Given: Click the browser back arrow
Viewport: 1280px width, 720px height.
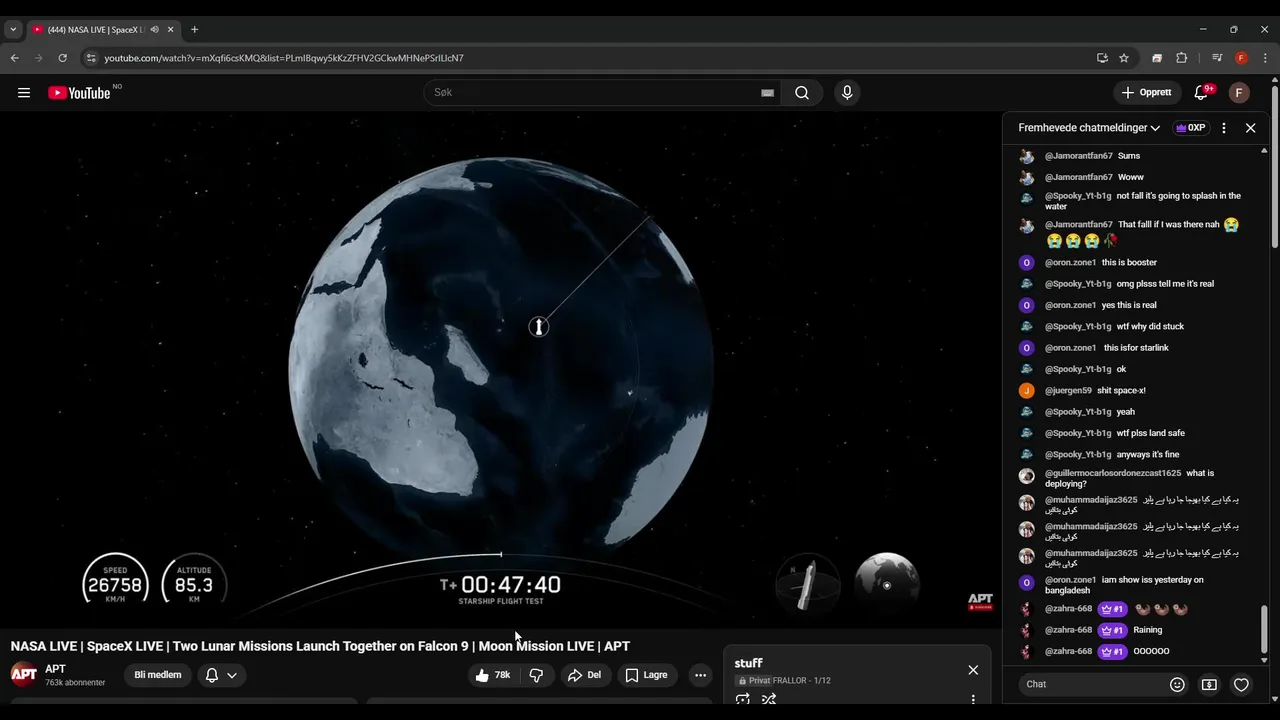Looking at the screenshot, I should tap(14, 58).
